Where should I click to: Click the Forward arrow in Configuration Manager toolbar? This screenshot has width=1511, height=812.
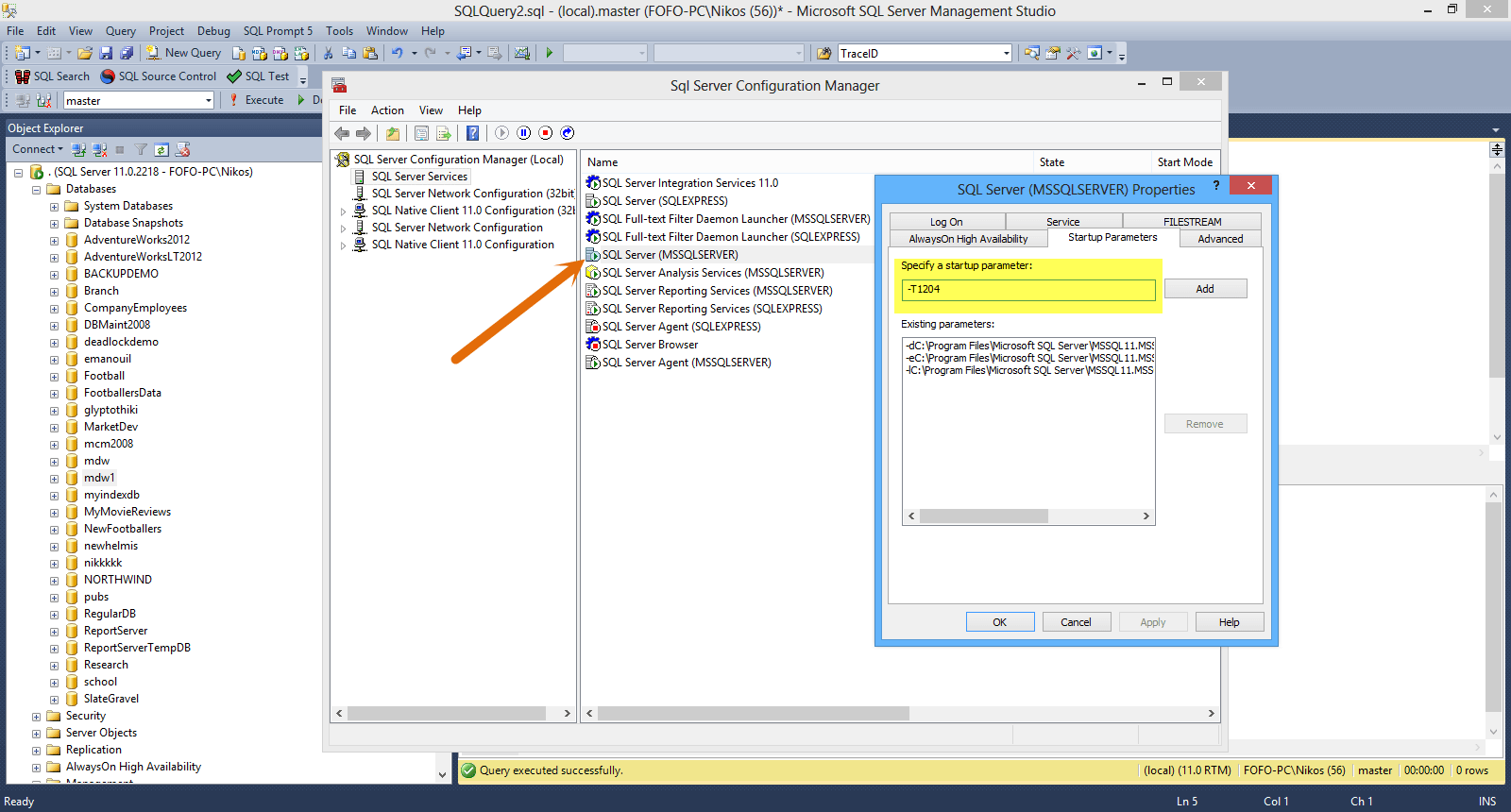tap(363, 133)
